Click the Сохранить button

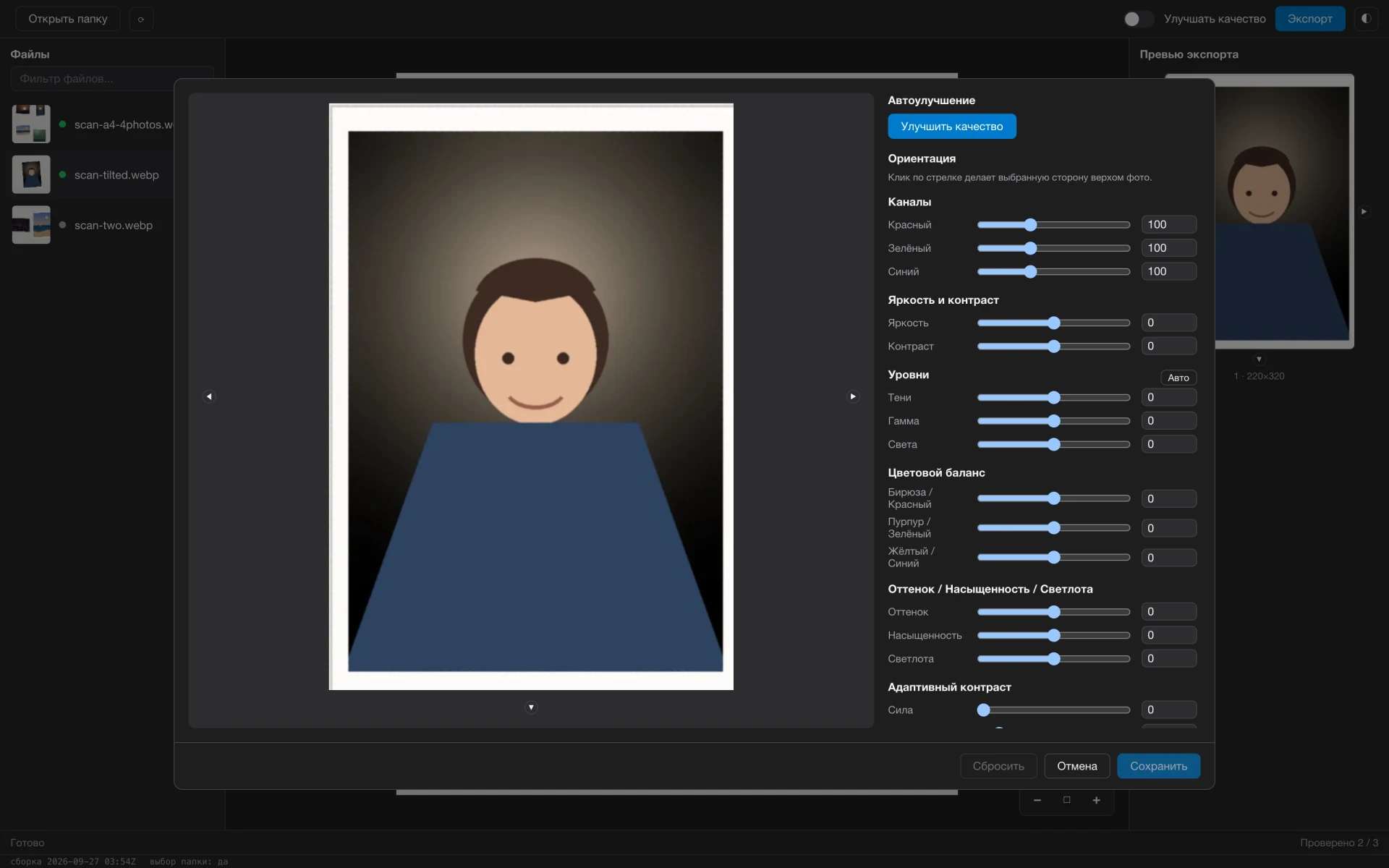[x=1158, y=766]
